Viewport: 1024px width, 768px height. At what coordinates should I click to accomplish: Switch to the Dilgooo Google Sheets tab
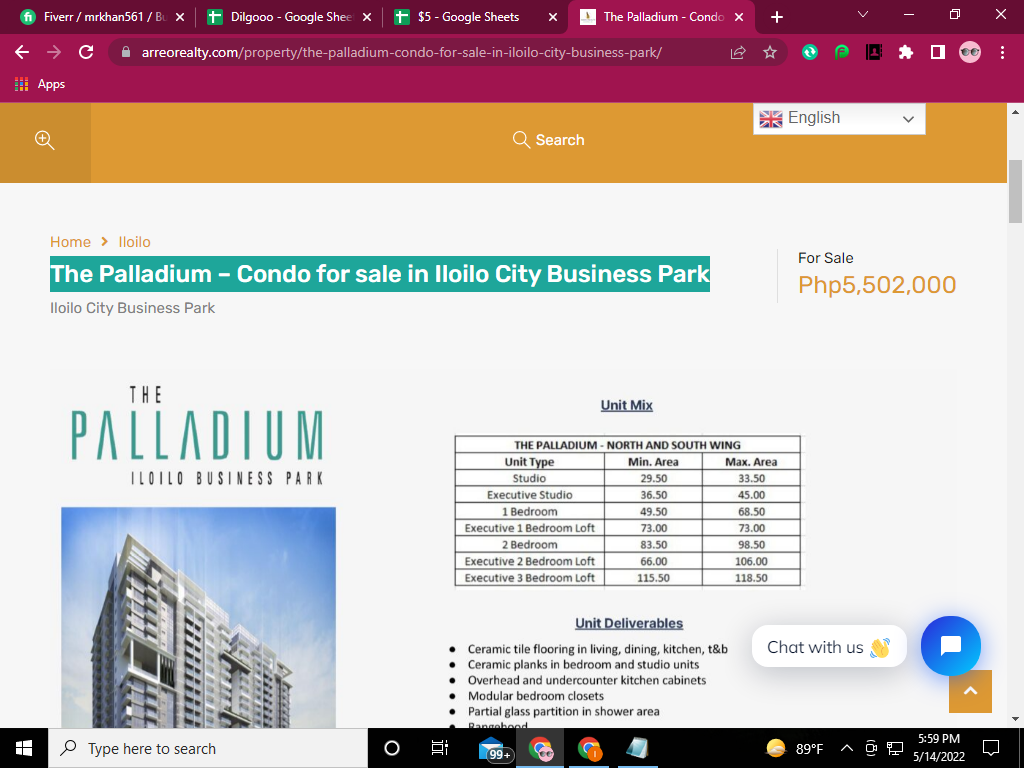pos(289,17)
